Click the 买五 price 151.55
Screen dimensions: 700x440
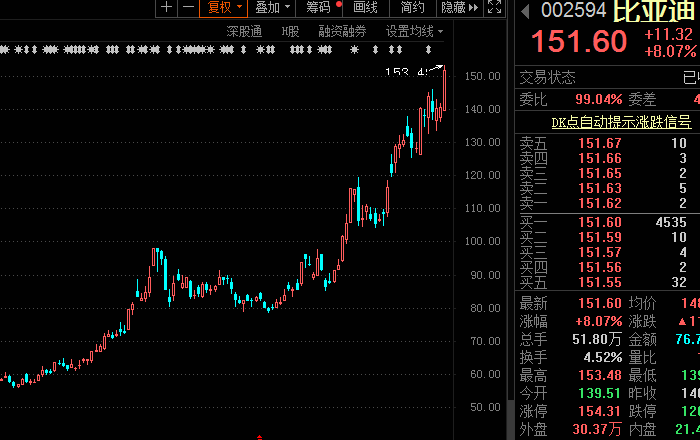point(600,282)
